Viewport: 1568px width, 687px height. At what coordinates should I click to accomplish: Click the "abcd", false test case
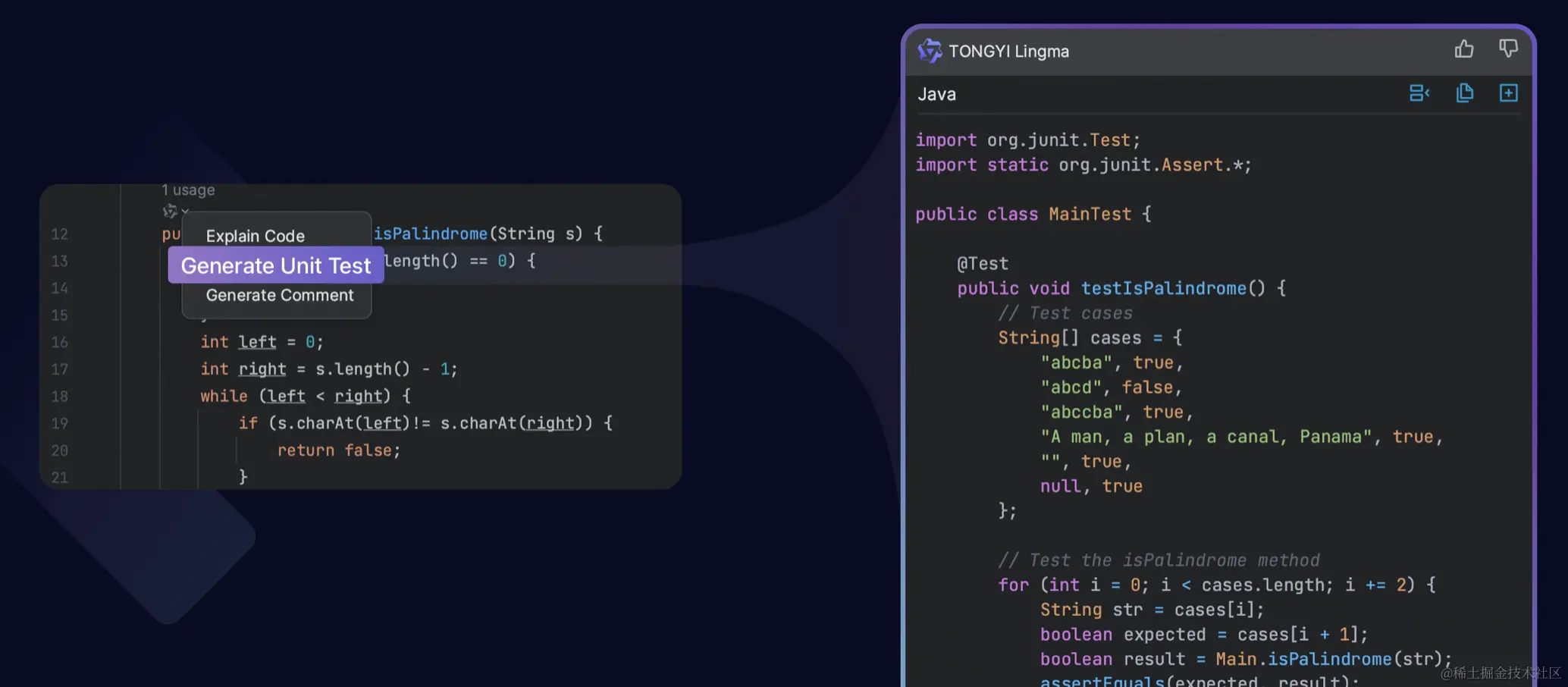tap(1112, 387)
